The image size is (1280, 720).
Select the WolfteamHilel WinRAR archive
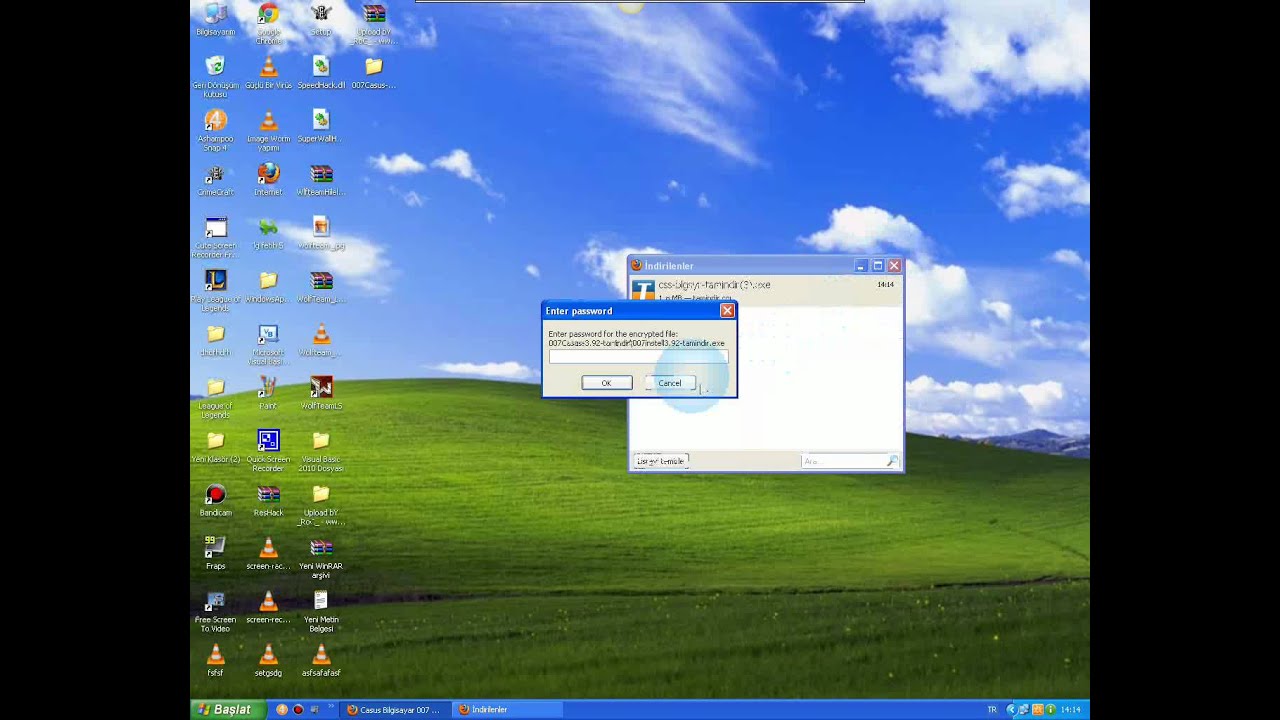[321, 180]
